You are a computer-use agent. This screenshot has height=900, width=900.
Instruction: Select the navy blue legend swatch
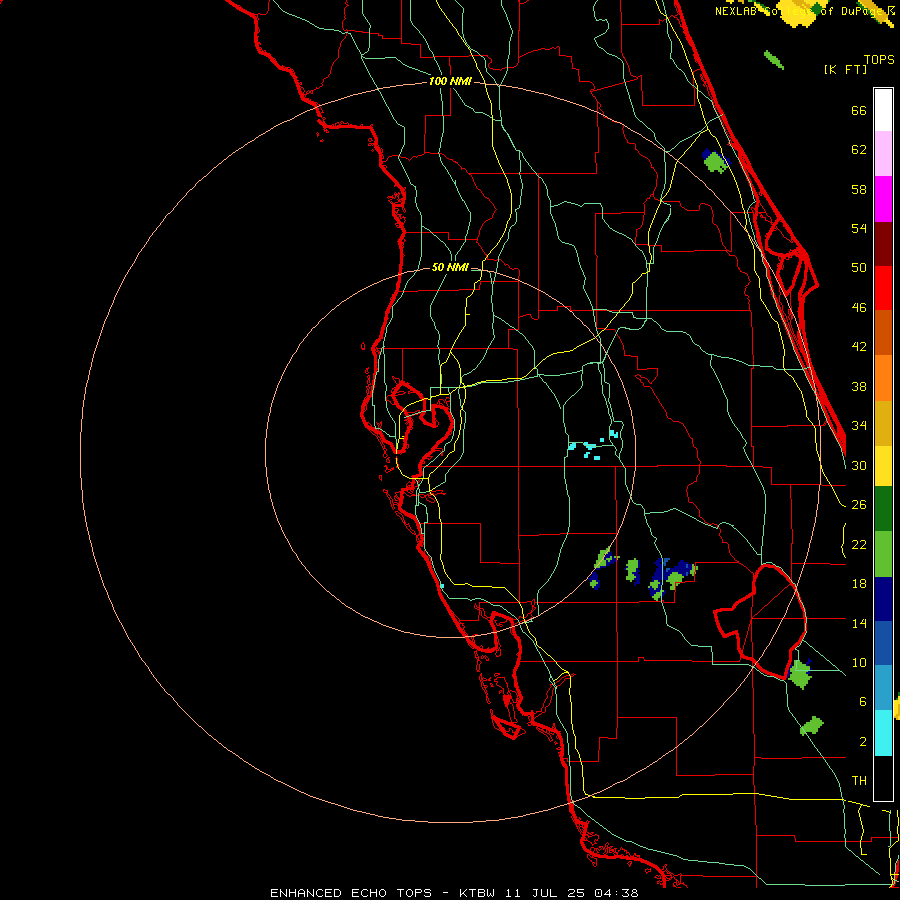click(x=883, y=599)
